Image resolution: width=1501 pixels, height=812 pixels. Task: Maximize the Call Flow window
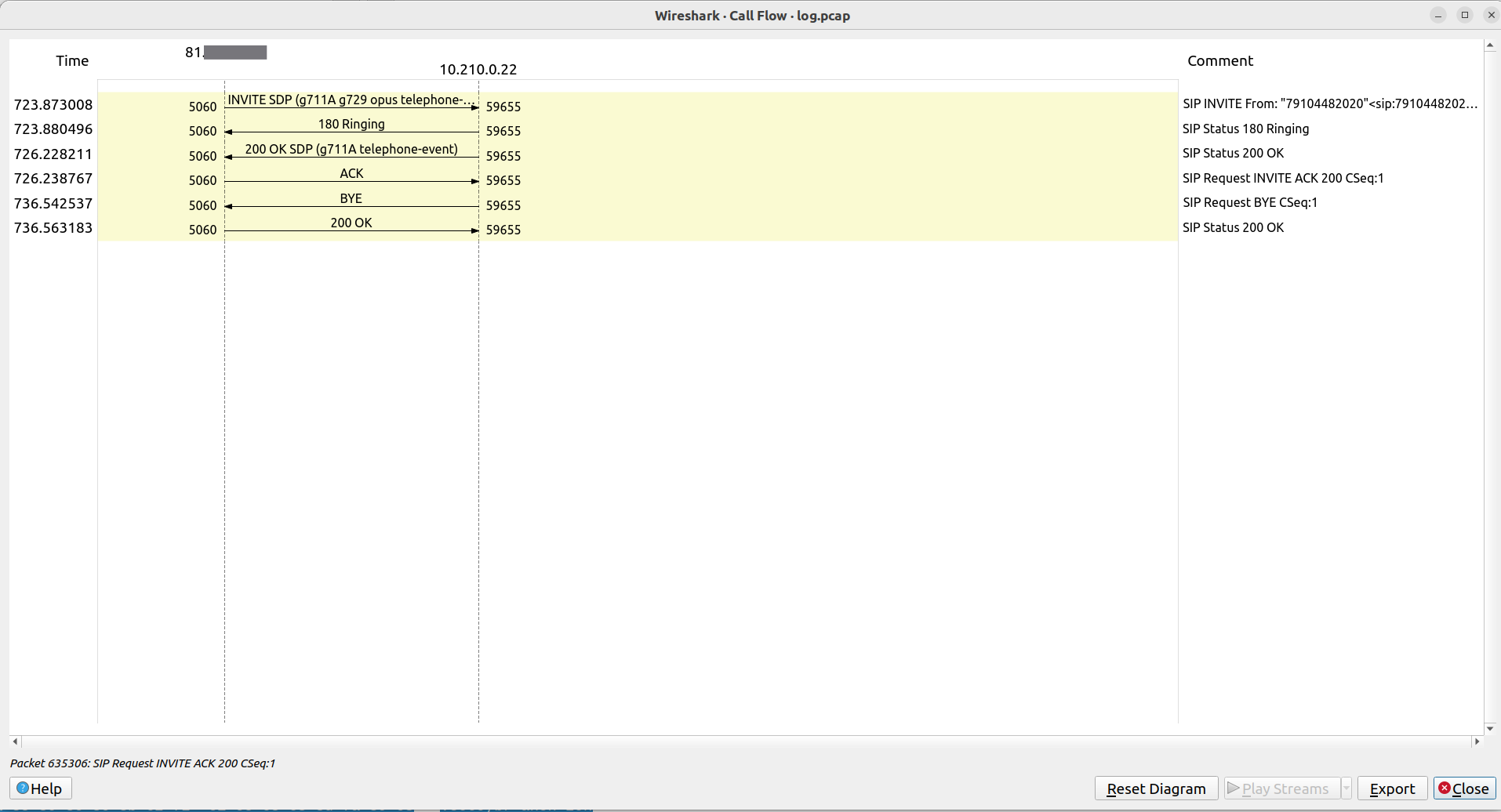1464,15
